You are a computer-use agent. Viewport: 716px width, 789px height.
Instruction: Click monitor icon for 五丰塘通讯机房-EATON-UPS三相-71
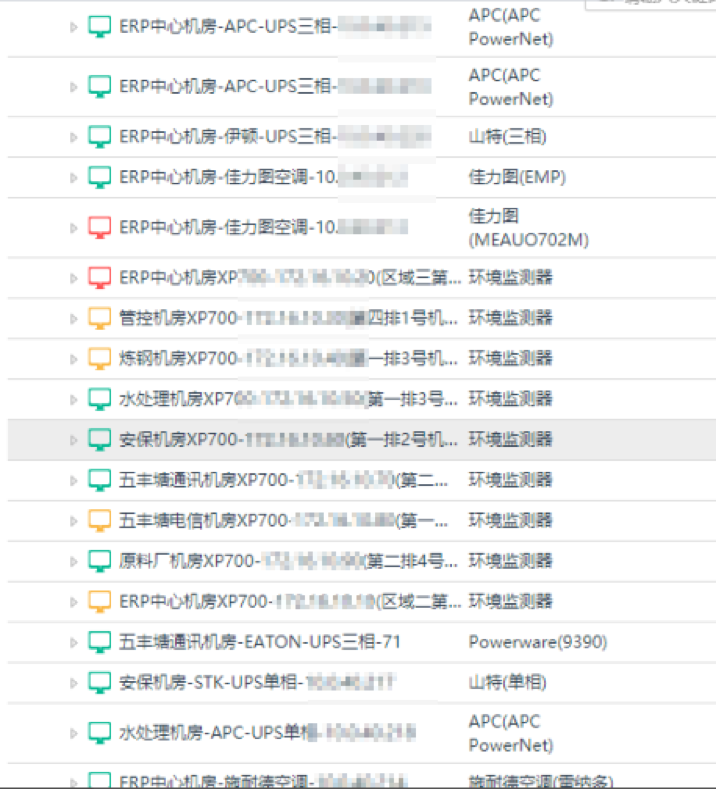coord(100,643)
